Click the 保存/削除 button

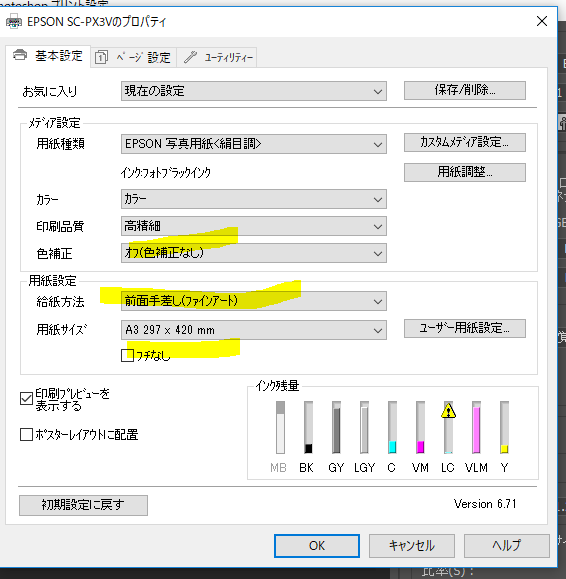(465, 90)
